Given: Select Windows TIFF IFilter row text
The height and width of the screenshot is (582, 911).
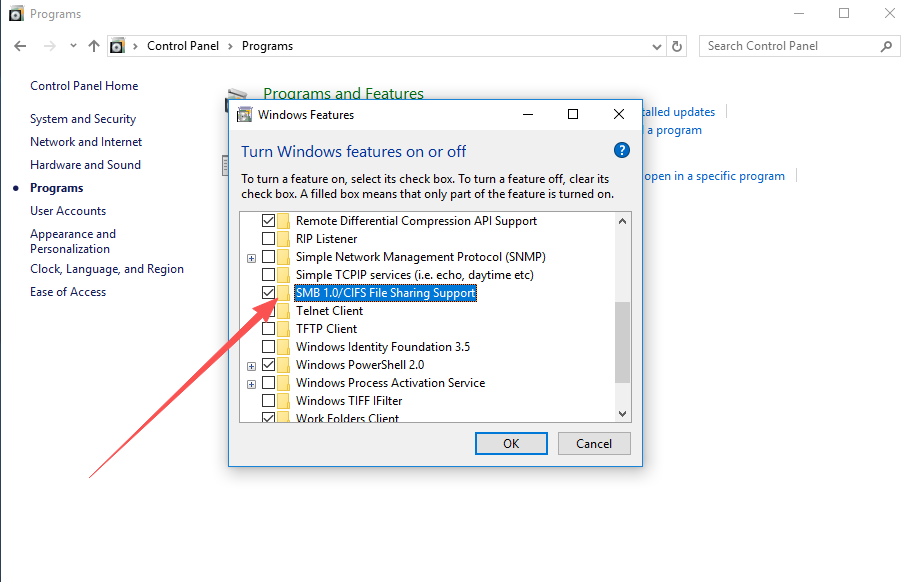Looking at the screenshot, I should pos(349,401).
